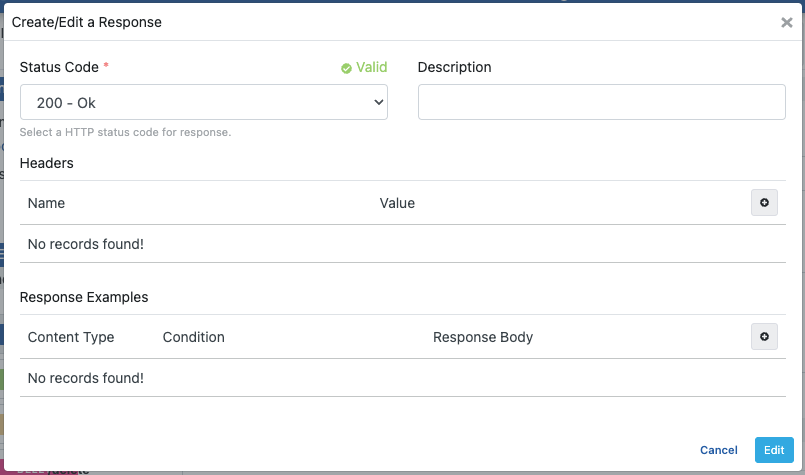Click the Response Examples section title

coord(84,297)
